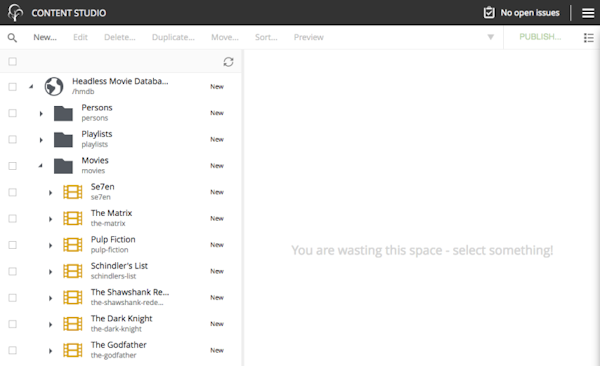This screenshot has width=600, height=366.
Task: Click the Persons folder icon
Action: (x=63, y=113)
